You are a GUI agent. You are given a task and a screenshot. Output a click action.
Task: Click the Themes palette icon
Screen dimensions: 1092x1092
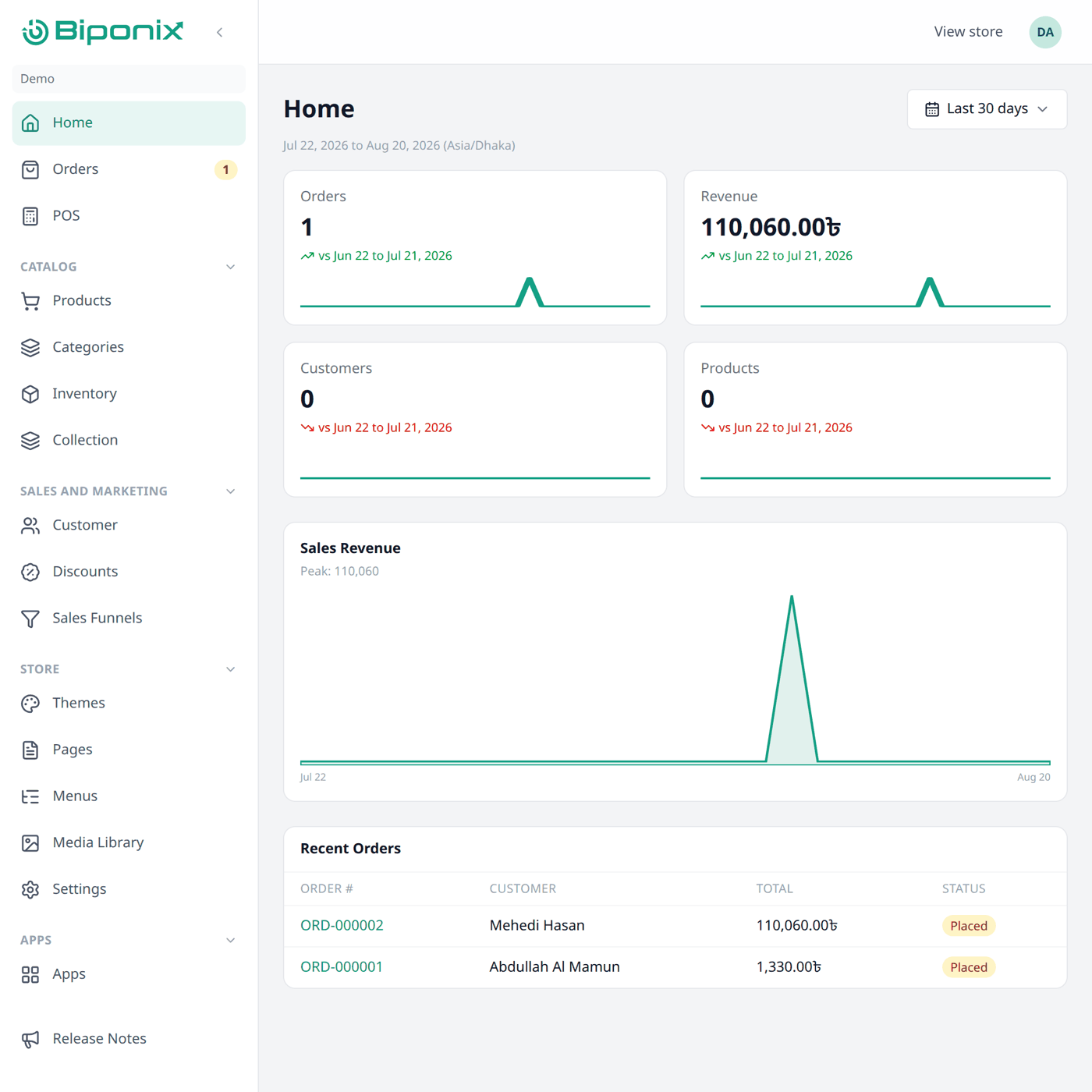click(30, 704)
